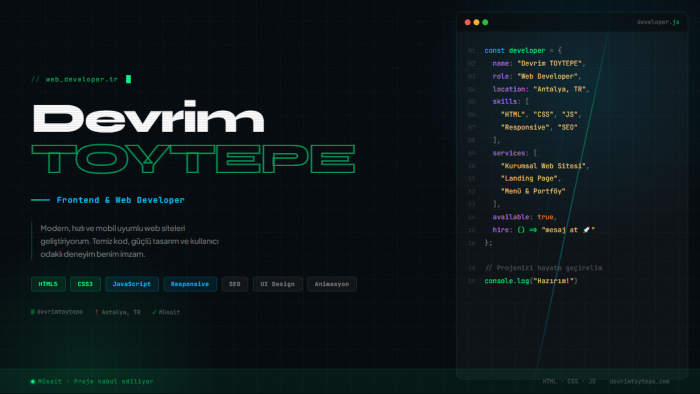This screenshot has width=700, height=394.
Task: Open the devrimtoytepe.com link in the footer
Action: coord(639,382)
